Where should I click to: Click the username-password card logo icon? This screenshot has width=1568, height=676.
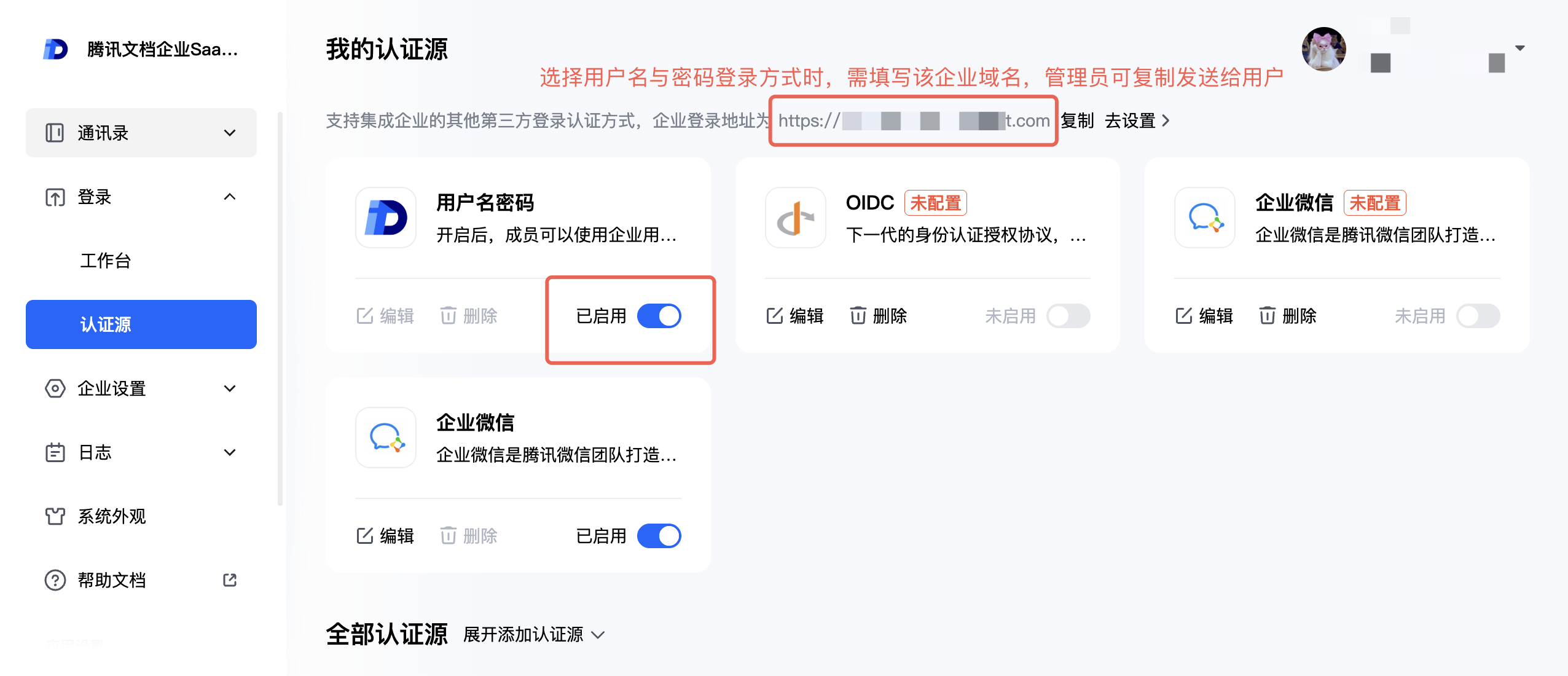[x=386, y=218]
